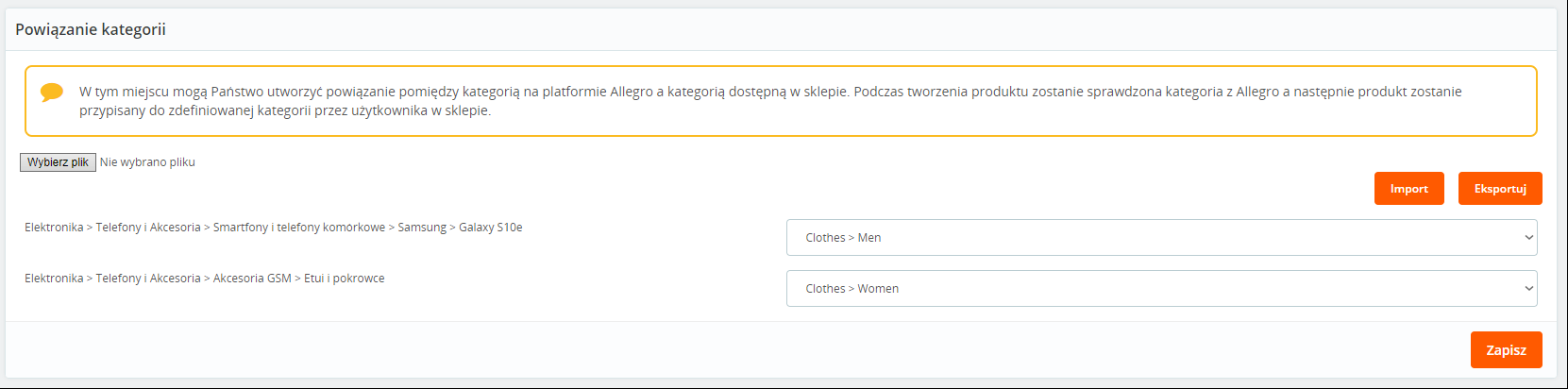
Task: Click the chevron arrow of the Men select
Action: (1528, 238)
